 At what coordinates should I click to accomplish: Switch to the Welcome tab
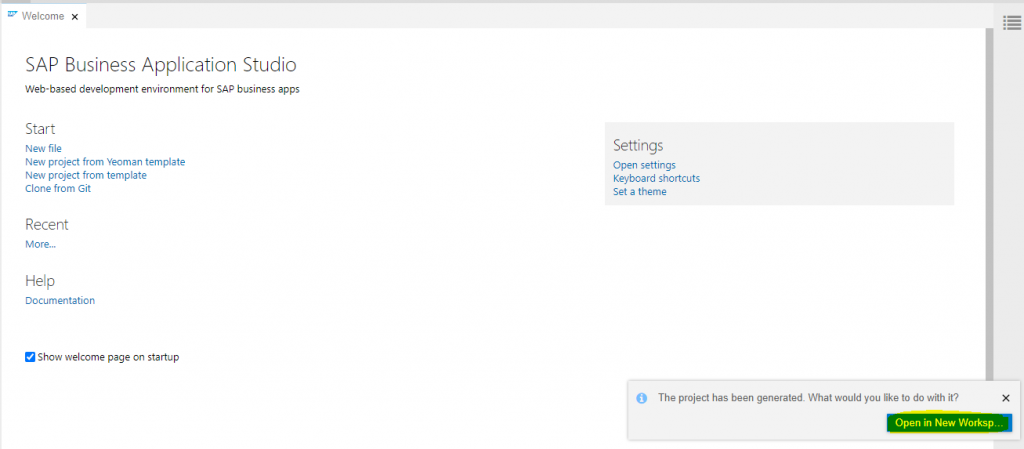point(43,16)
